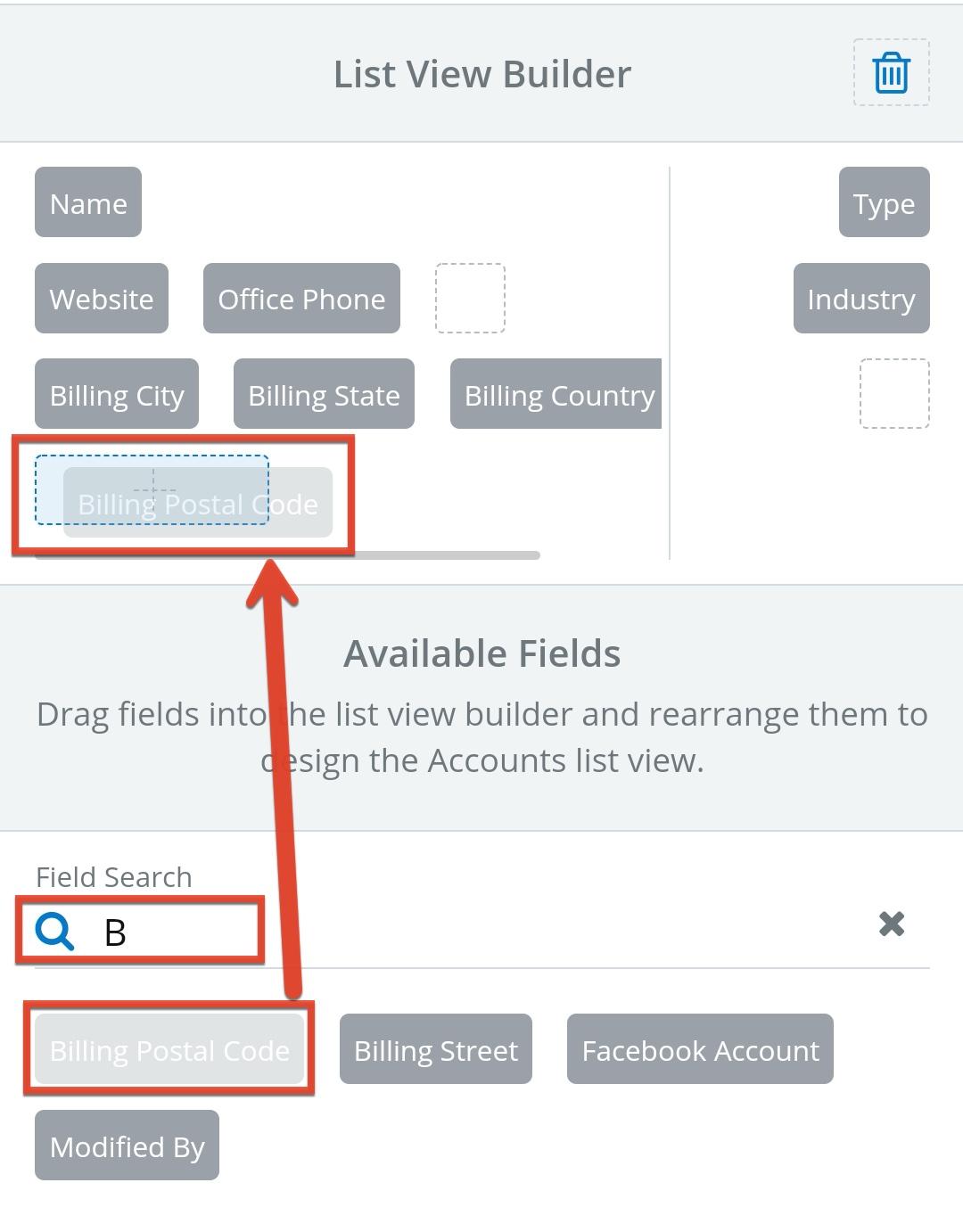Click the trash icon to clear the layout

pos(891,73)
